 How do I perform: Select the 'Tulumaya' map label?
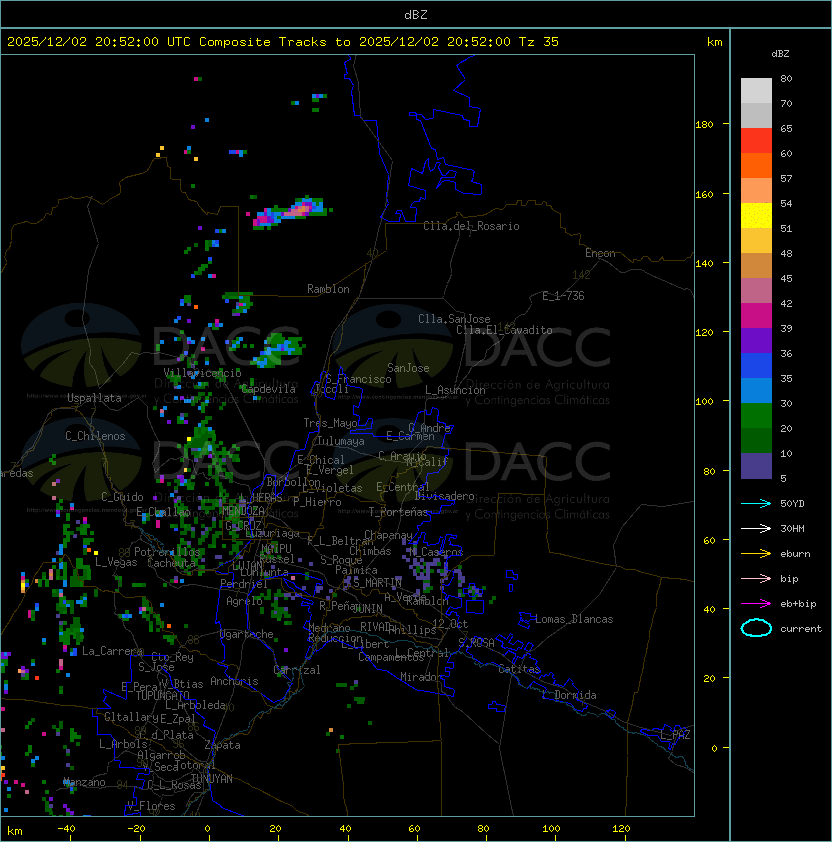click(x=341, y=441)
